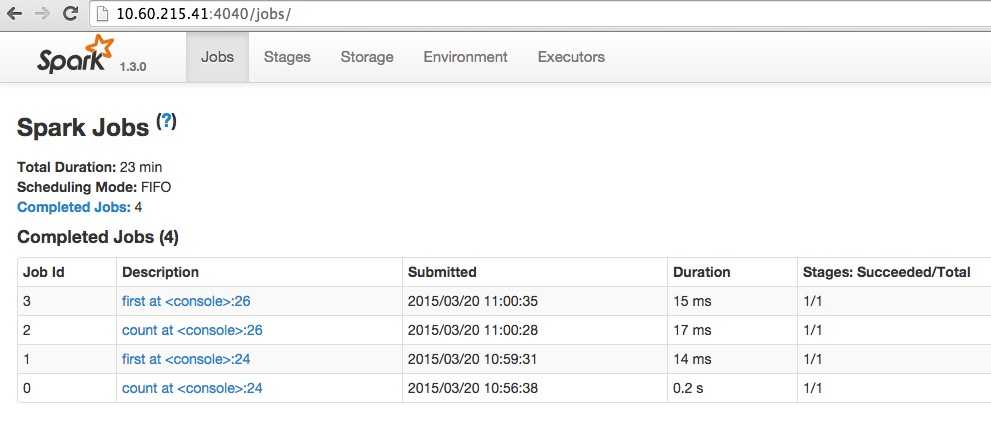This screenshot has height=447, width=991.
Task: Open job 1 first at <console>:24
Action: tap(186, 359)
